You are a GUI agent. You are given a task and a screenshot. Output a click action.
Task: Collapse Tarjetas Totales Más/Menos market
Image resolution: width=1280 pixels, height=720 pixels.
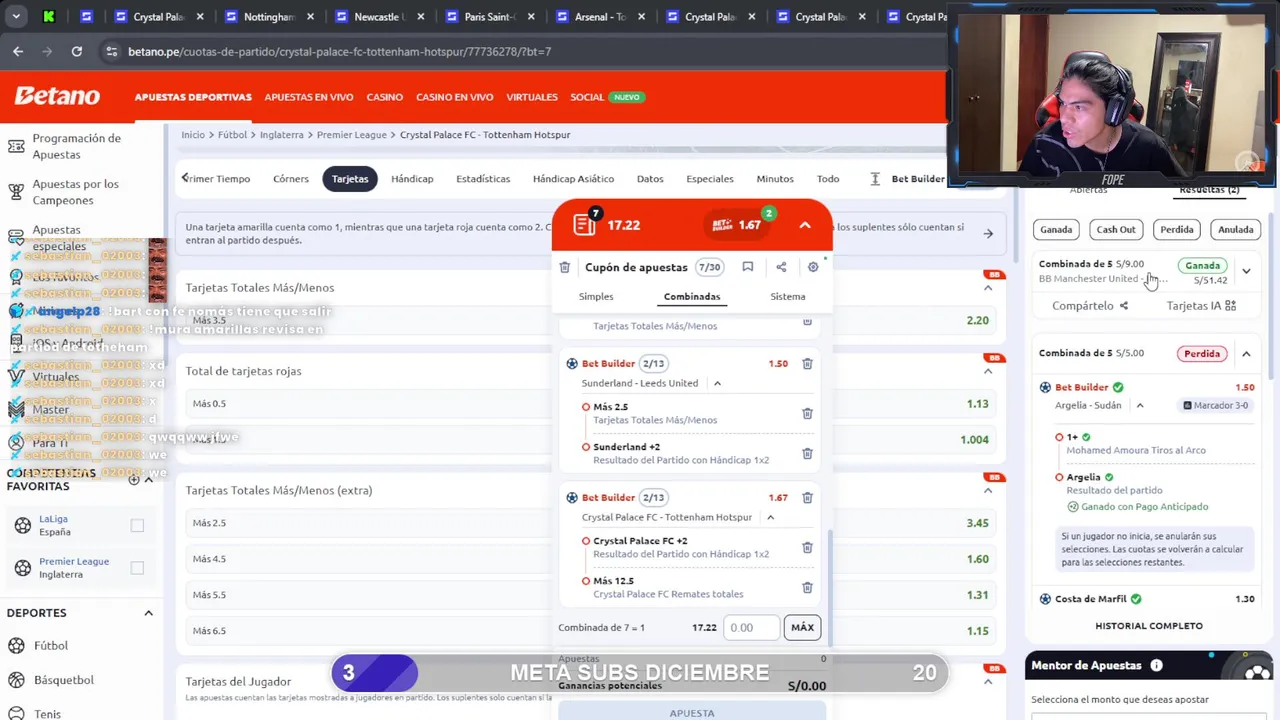coord(988,288)
